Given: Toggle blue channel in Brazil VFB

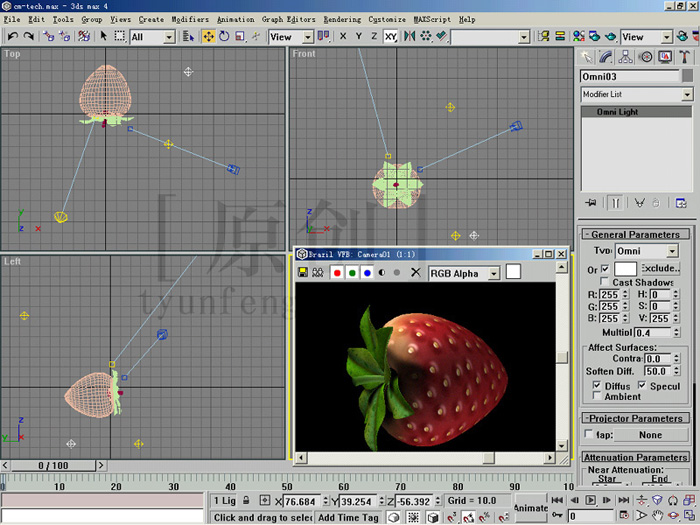Looking at the screenshot, I should tap(367, 273).
